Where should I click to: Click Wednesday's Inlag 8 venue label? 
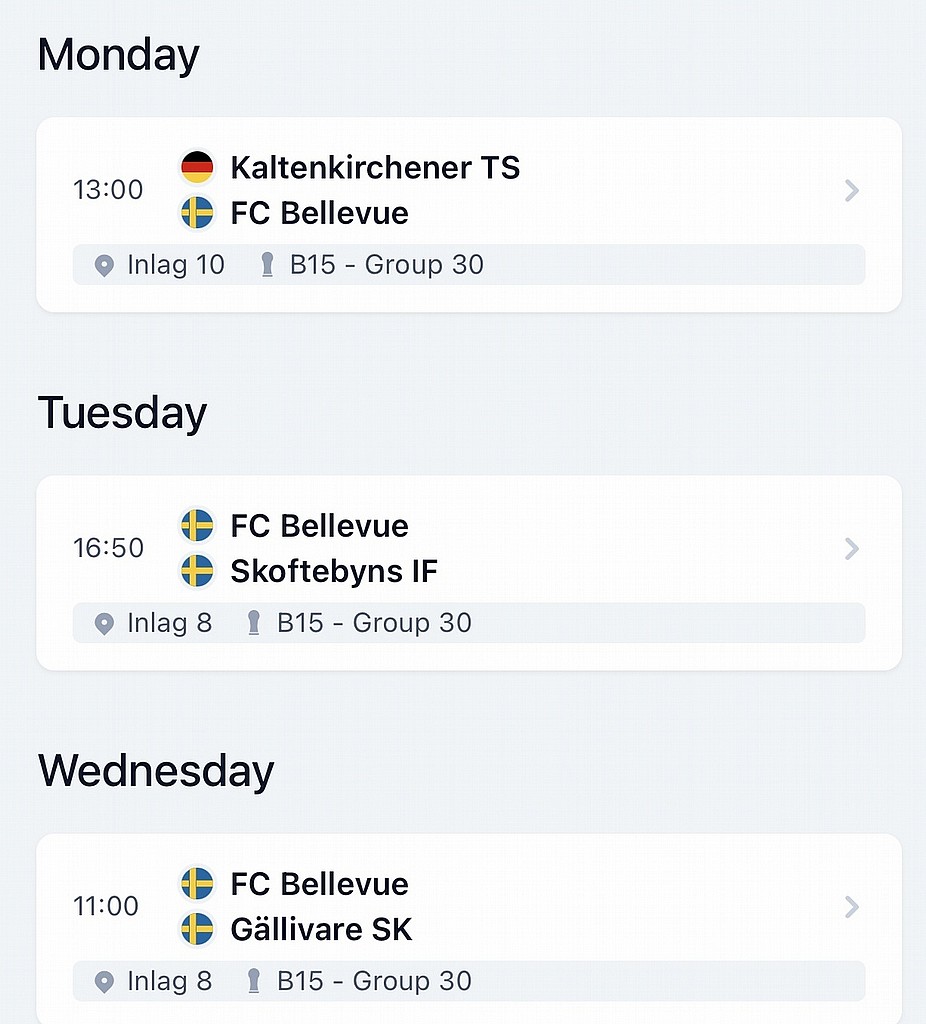pyautogui.click(x=170, y=981)
